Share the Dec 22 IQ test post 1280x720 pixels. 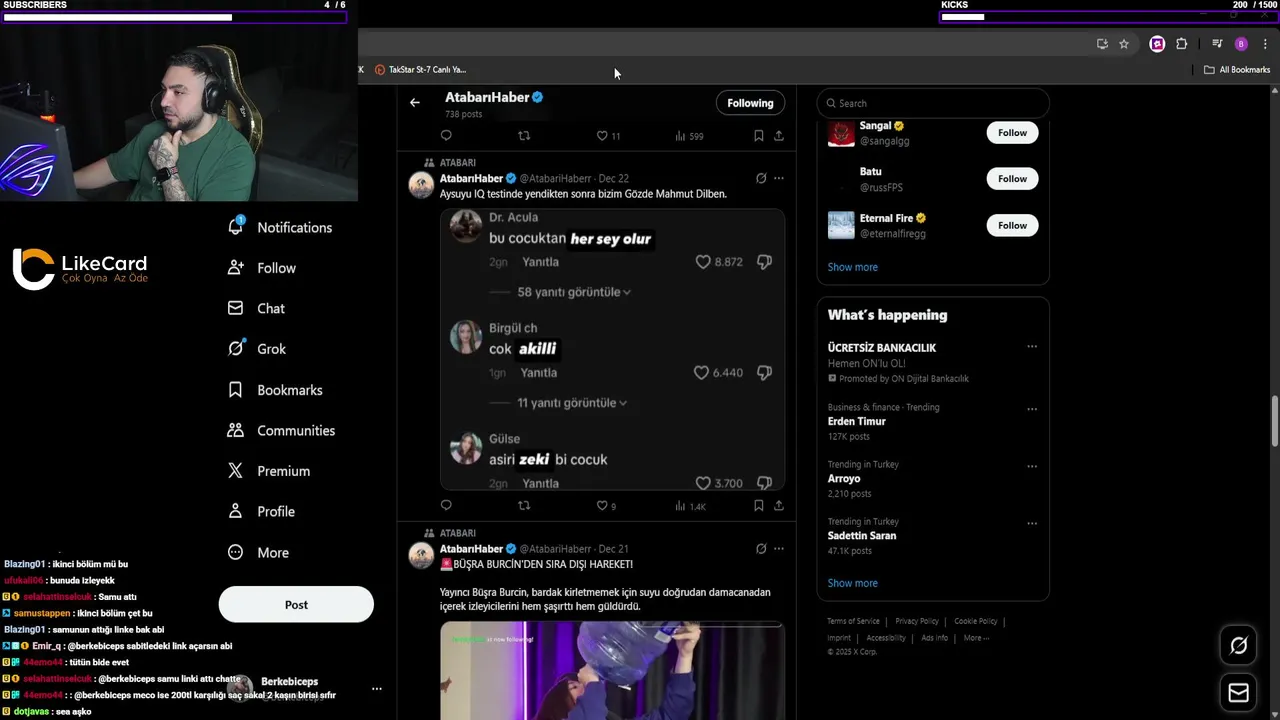click(x=779, y=506)
